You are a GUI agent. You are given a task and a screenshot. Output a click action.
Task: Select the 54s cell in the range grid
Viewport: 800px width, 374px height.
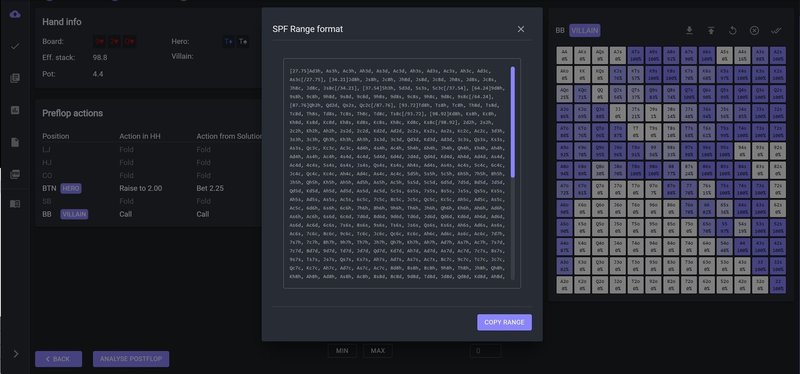tap(742, 228)
